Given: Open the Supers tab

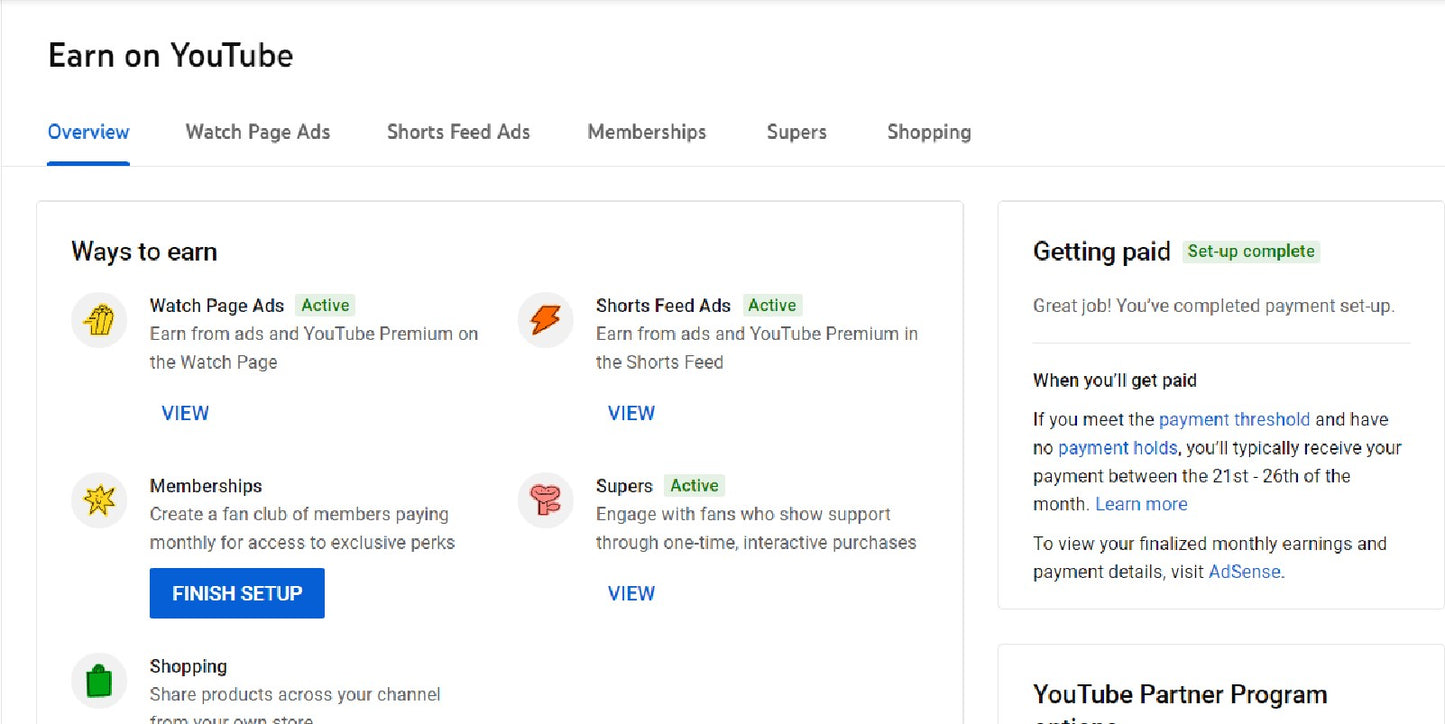Looking at the screenshot, I should tap(796, 132).
